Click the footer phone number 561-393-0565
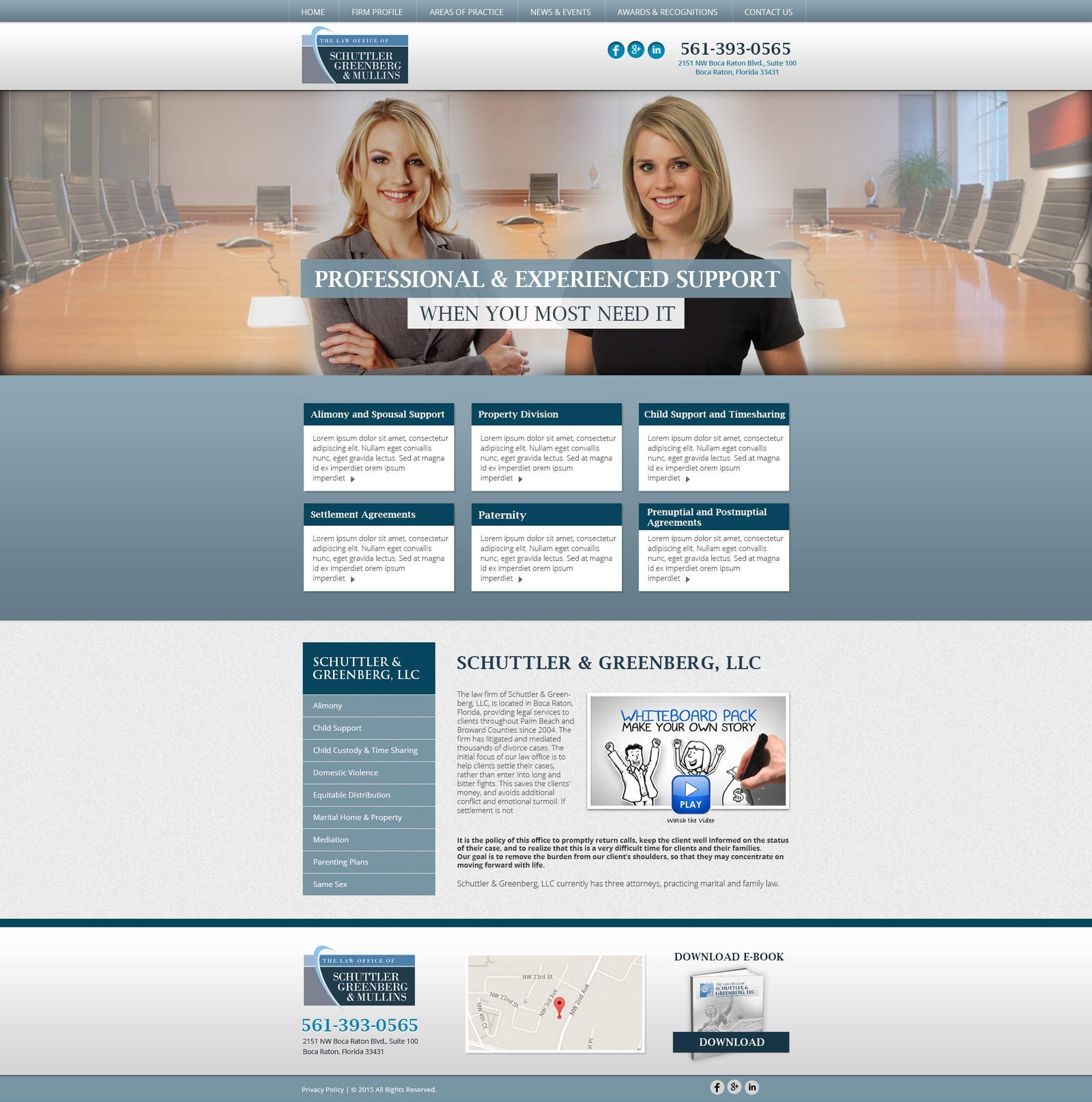Image resolution: width=1092 pixels, height=1102 pixels. click(x=360, y=1025)
